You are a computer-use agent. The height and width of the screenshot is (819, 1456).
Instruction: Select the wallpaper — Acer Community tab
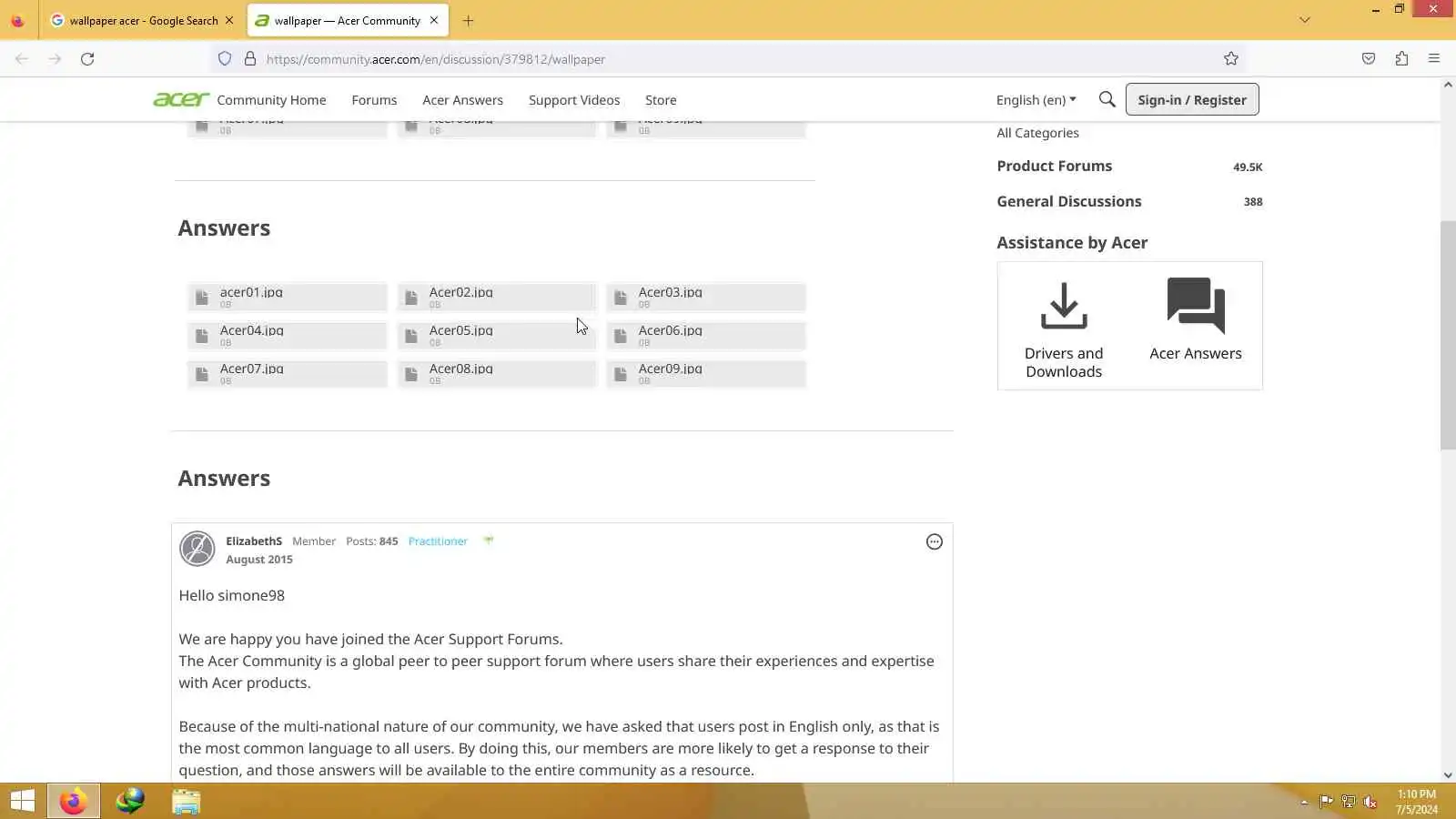point(348,20)
